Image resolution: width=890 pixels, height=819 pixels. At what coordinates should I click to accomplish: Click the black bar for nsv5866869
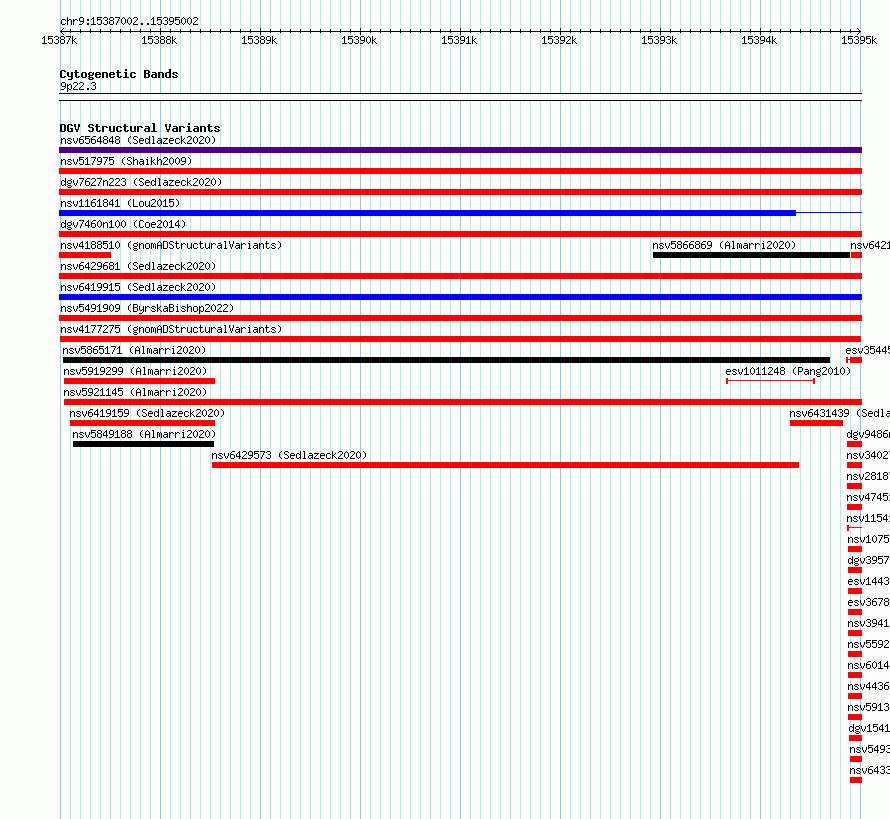(x=751, y=255)
